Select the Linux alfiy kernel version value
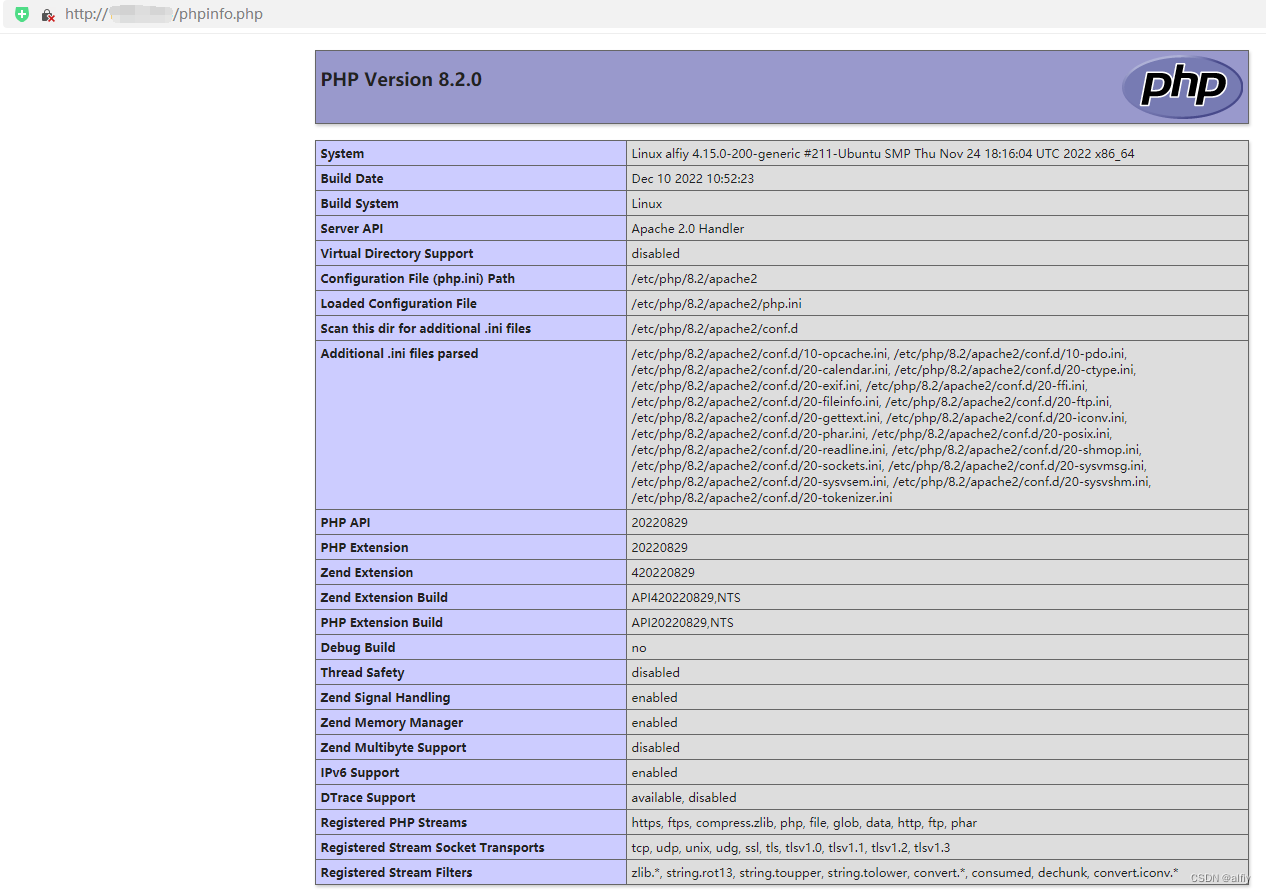 (883, 154)
